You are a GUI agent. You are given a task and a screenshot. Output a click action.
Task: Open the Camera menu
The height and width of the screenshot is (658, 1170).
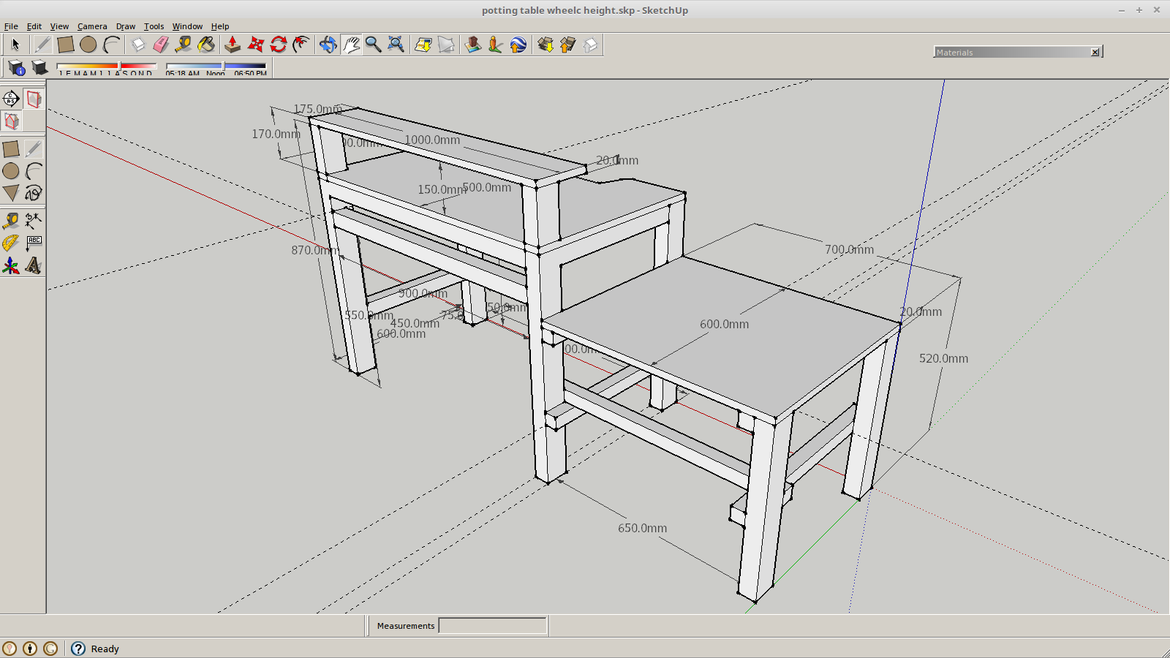[x=92, y=26]
